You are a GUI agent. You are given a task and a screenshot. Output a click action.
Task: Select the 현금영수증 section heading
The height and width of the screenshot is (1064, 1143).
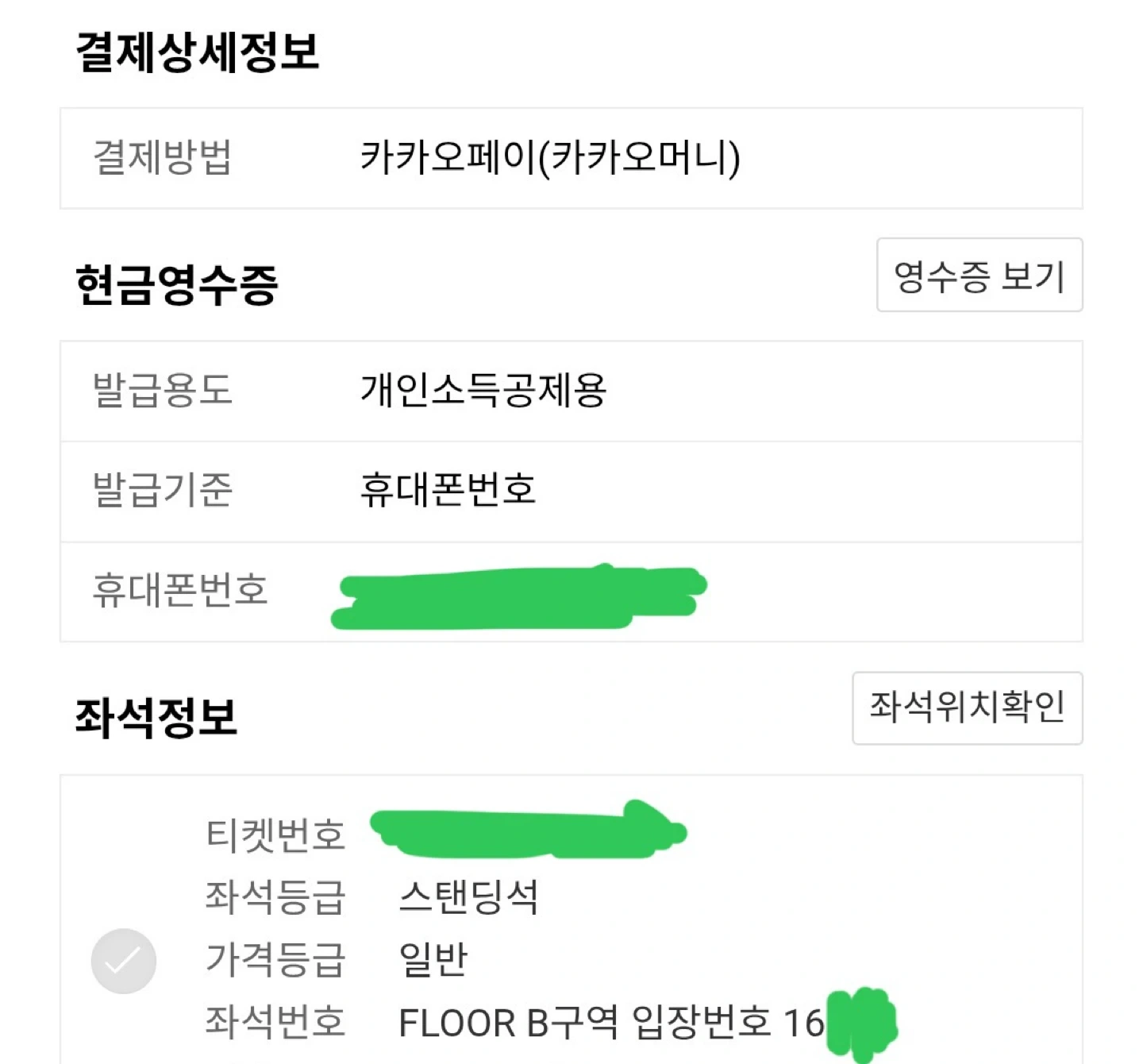click(176, 285)
